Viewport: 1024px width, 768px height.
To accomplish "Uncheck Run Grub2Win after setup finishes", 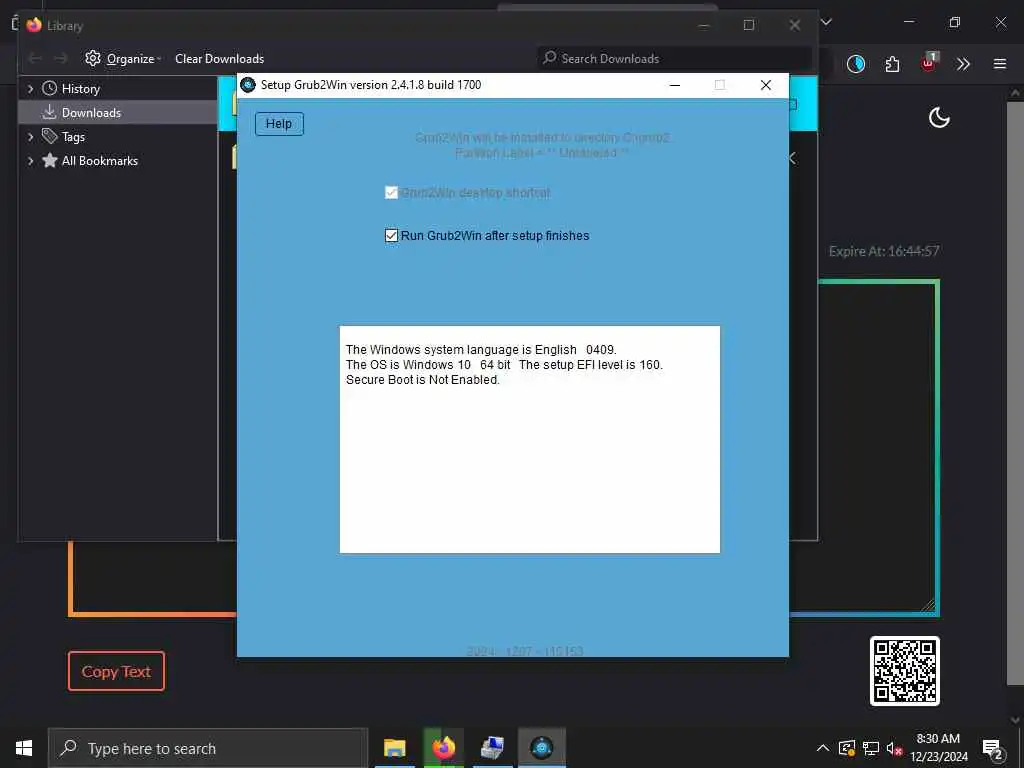I will click(x=391, y=236).
